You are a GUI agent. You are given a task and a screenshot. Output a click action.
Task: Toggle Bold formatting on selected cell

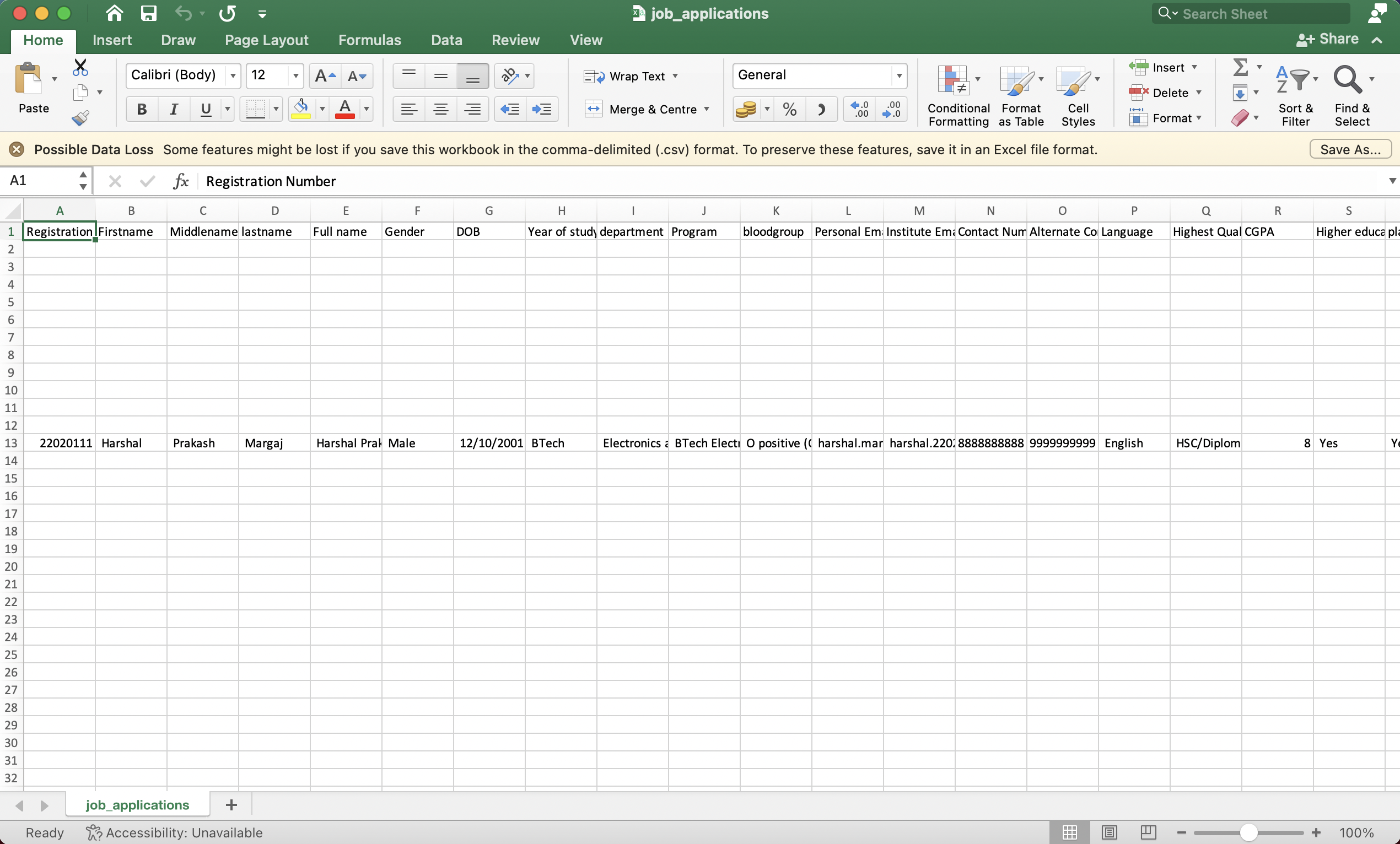[x=140, y=108]
